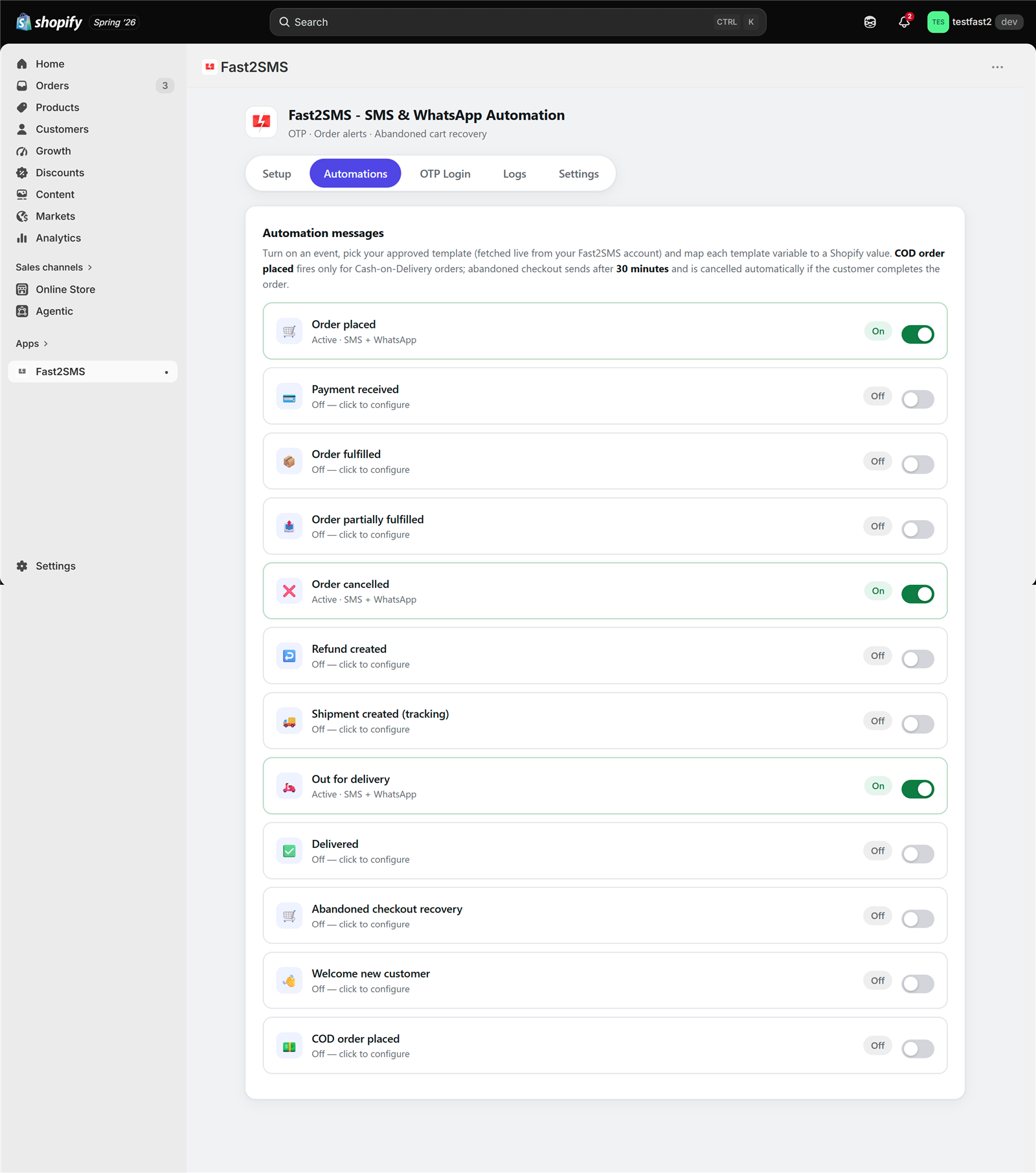Click the Discounts badge icon
Viewport: 1036px width, 1173px height.
(22, 173)
